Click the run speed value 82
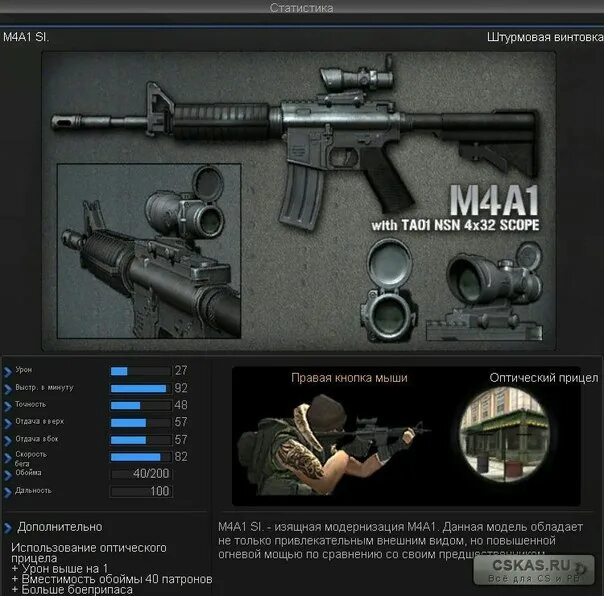This screenshot has width=604, height=596. coord(181,457)
